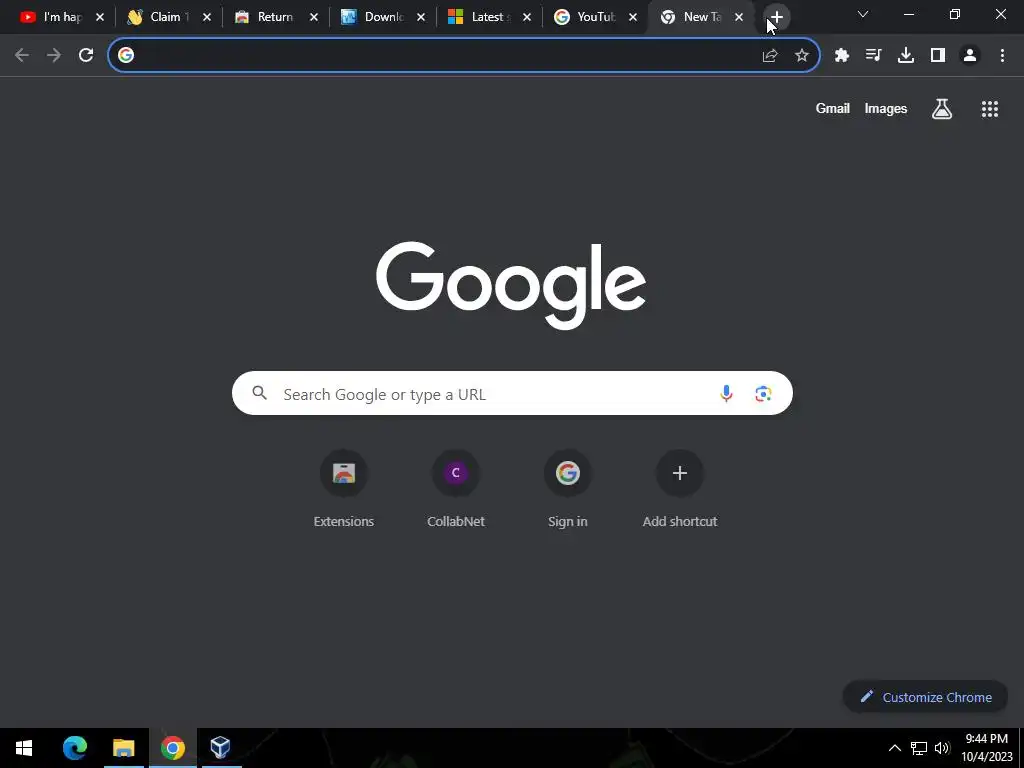Launch Microsoft Edge from taskbar
The width and height of the screenshot is (1024, 768).
(x=74, y=748)
